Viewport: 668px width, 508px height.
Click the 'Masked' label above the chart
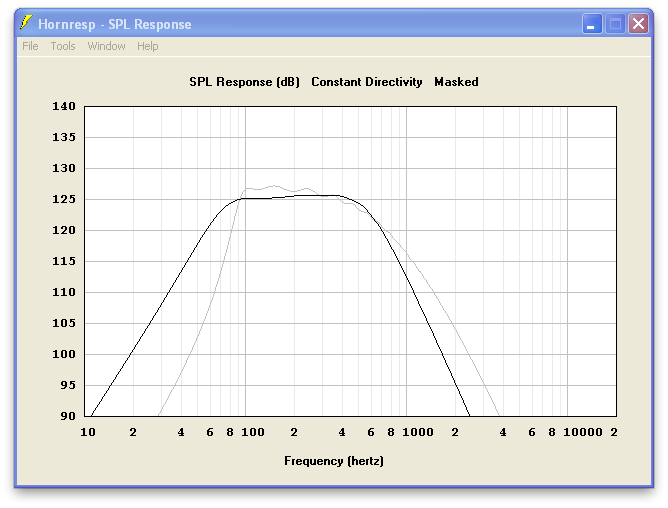[456, 82]
